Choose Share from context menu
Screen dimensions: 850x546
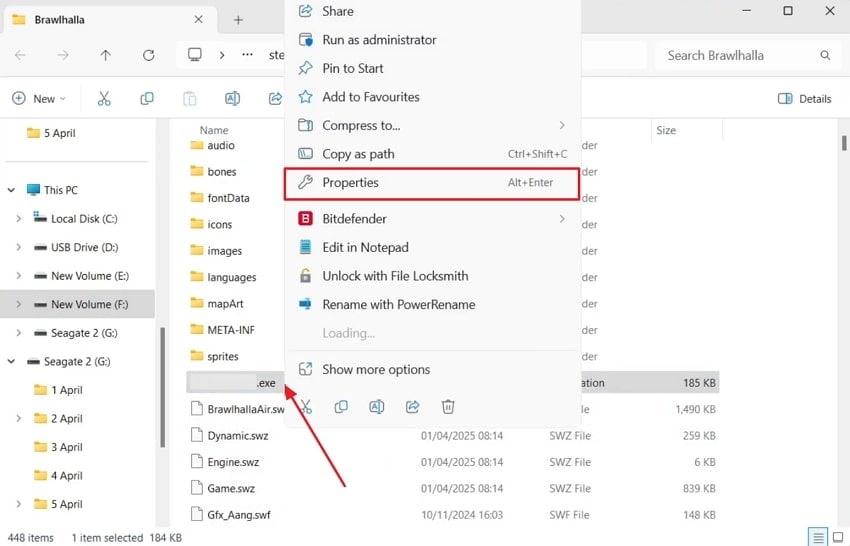coord(433,11)
